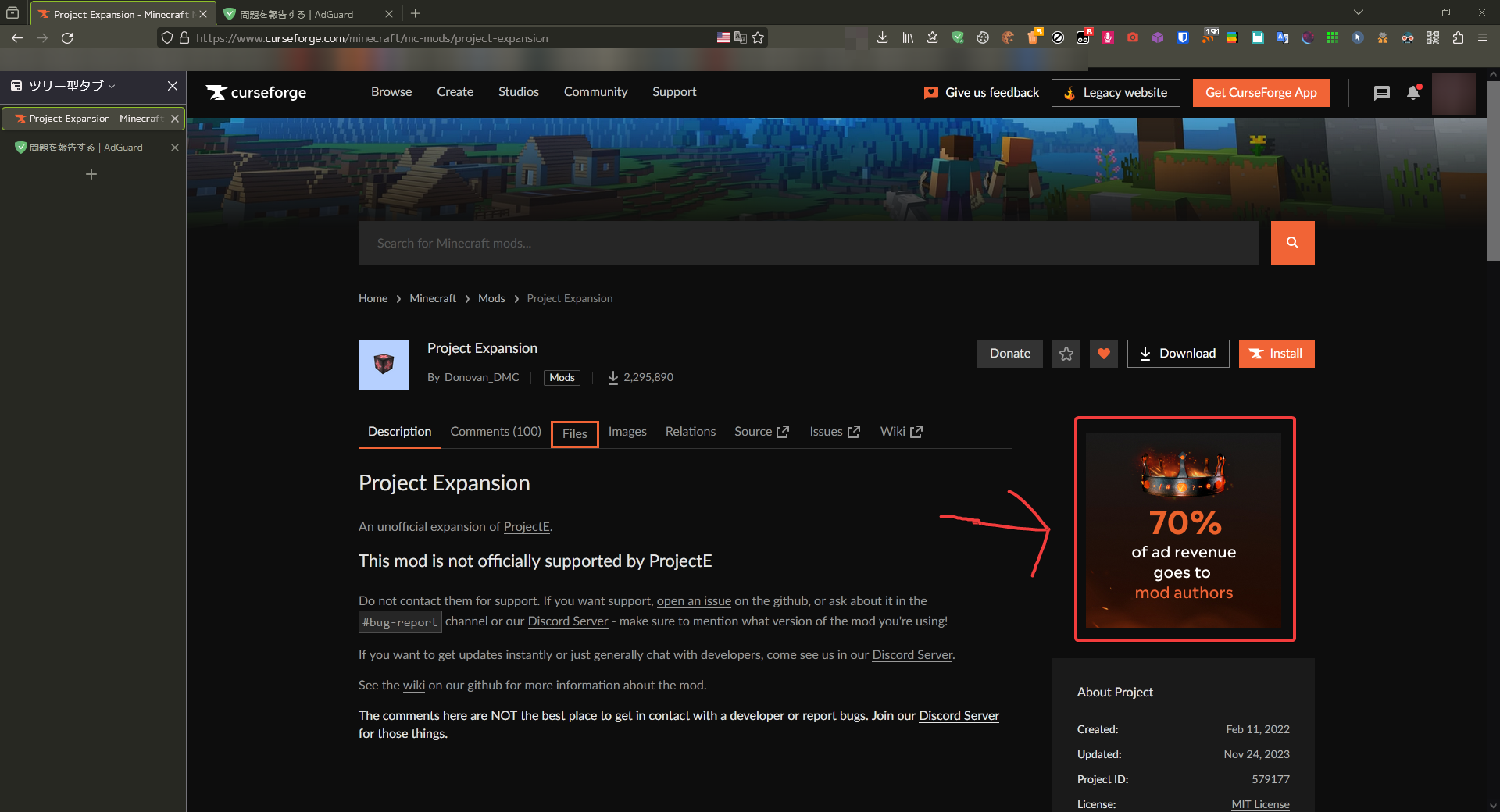
Task: Open the ProjectE link in description
Action: pyautogui.click(x=527, y=527)
